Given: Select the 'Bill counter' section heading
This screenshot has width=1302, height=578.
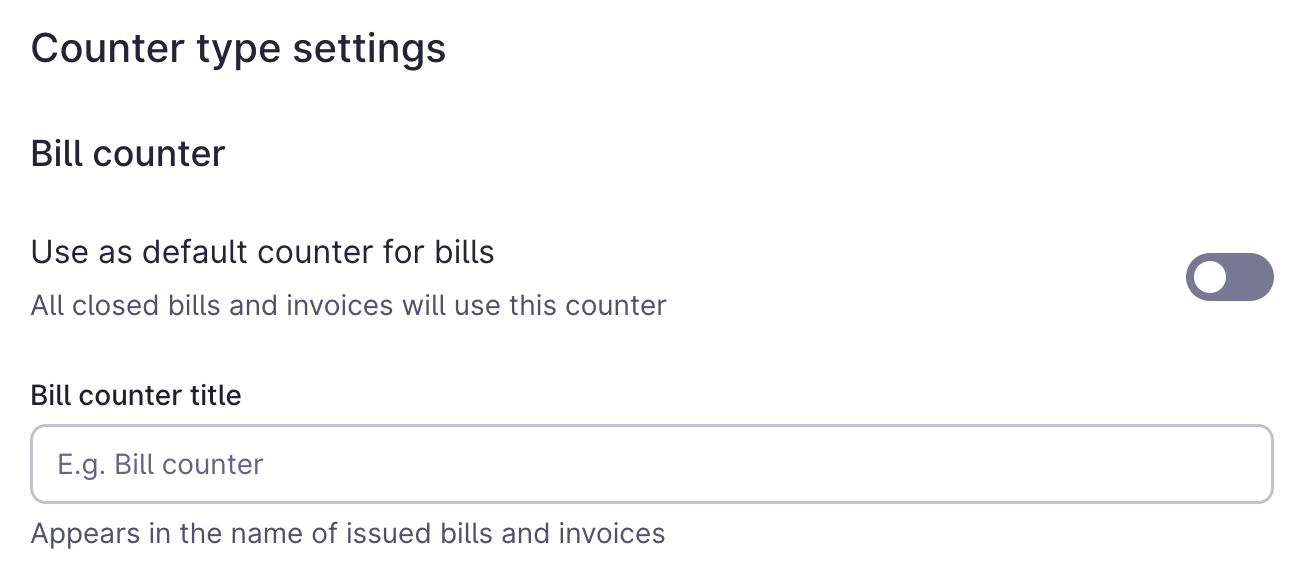Looking at the screenshot, I should pyautogui.click(x=128, y=152).
